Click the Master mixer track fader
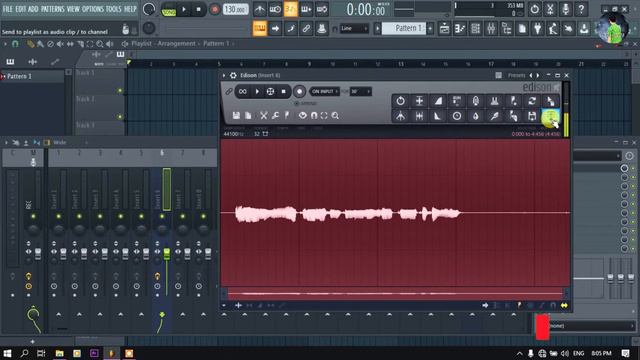The width and height of the screenshot is (640, 360). tap(38, 253)
